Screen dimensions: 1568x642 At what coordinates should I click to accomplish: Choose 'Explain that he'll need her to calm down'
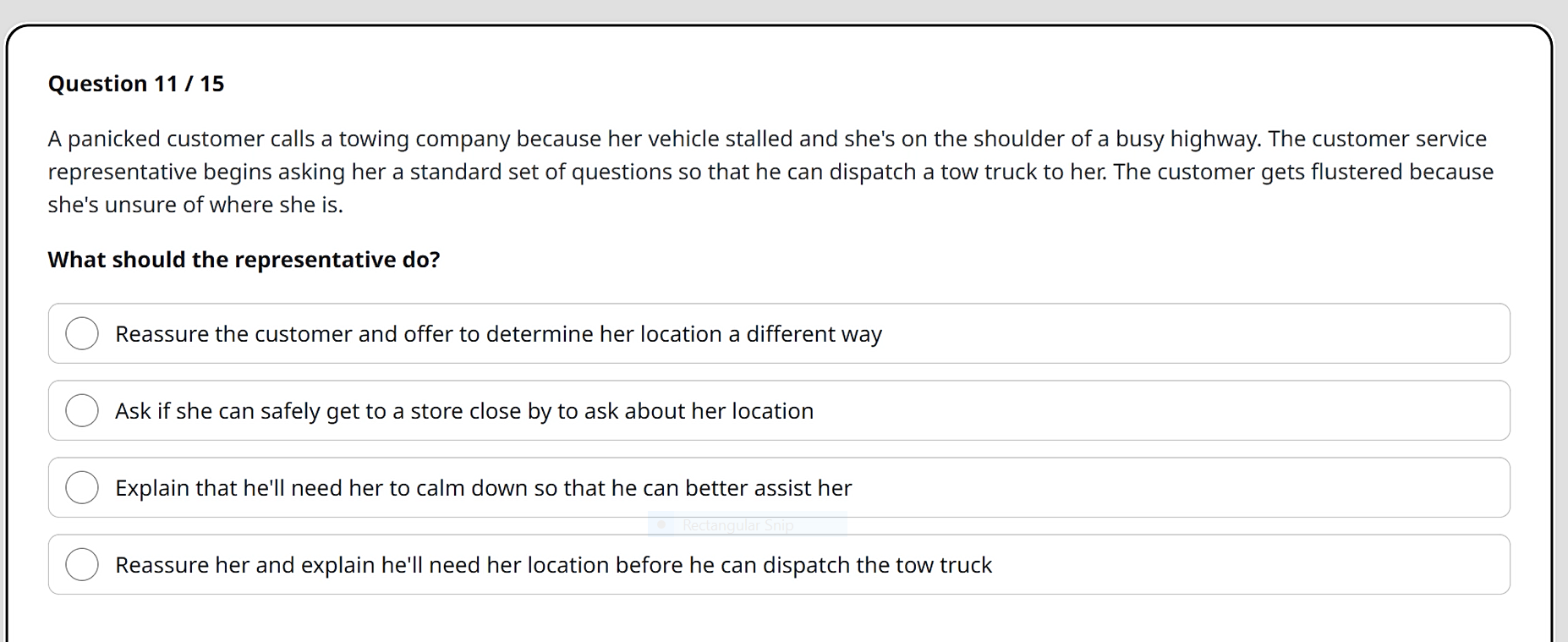tap(484, 487)
